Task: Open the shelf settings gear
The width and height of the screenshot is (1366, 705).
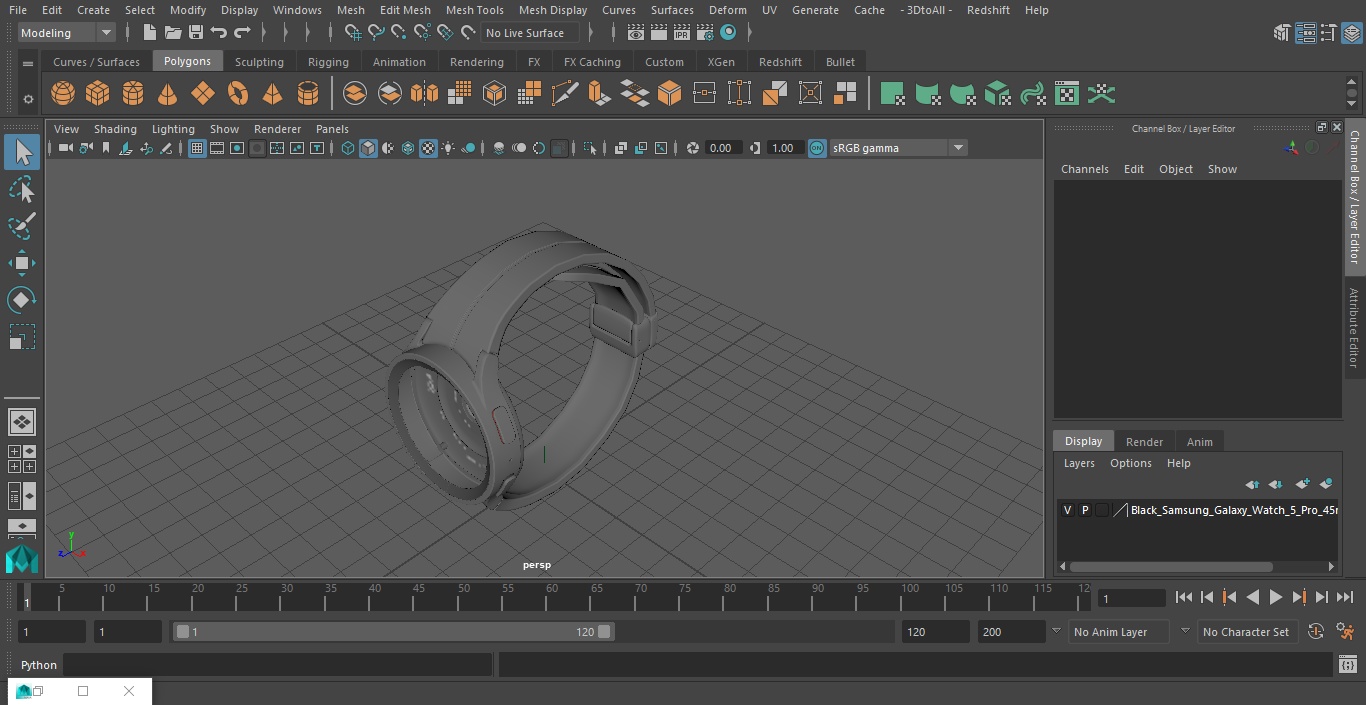Action: [28, 98]
